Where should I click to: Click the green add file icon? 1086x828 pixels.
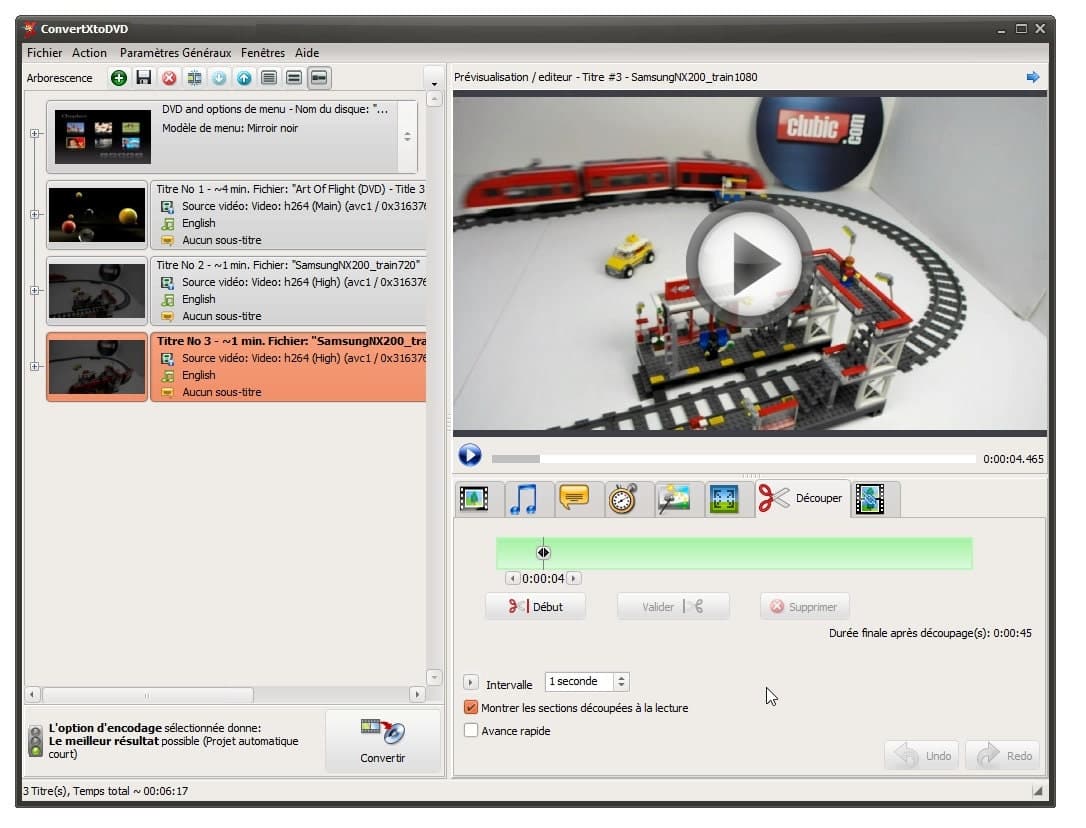121,79
